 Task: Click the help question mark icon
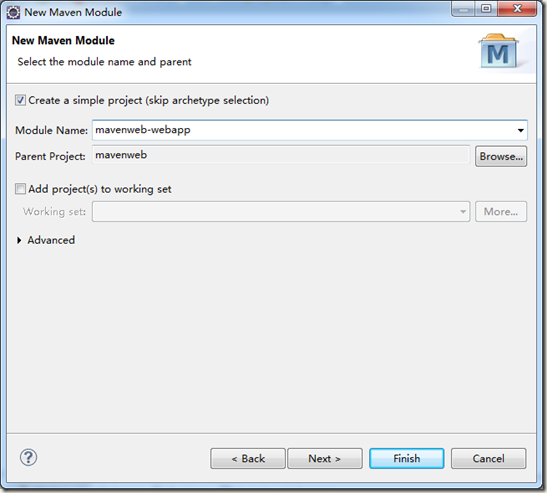click(28, 457)
